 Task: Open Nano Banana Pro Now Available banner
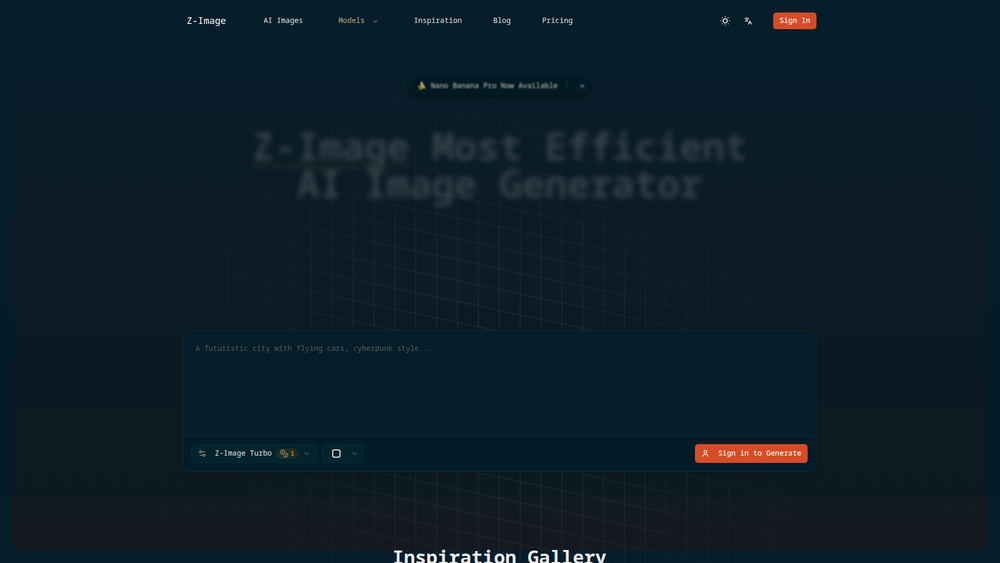tap(499, 85)
